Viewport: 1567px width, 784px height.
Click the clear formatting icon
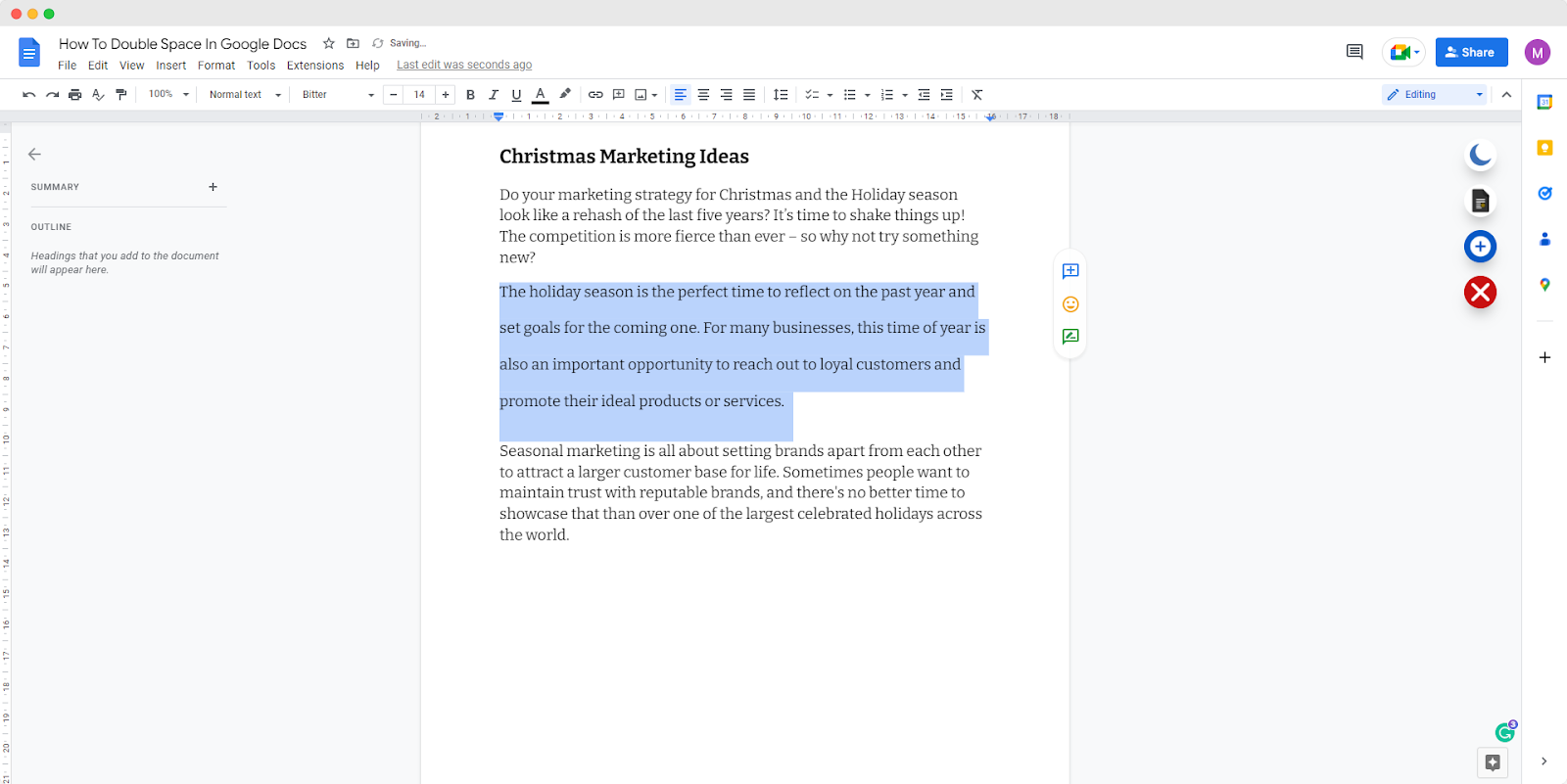(x=976, y=95)
